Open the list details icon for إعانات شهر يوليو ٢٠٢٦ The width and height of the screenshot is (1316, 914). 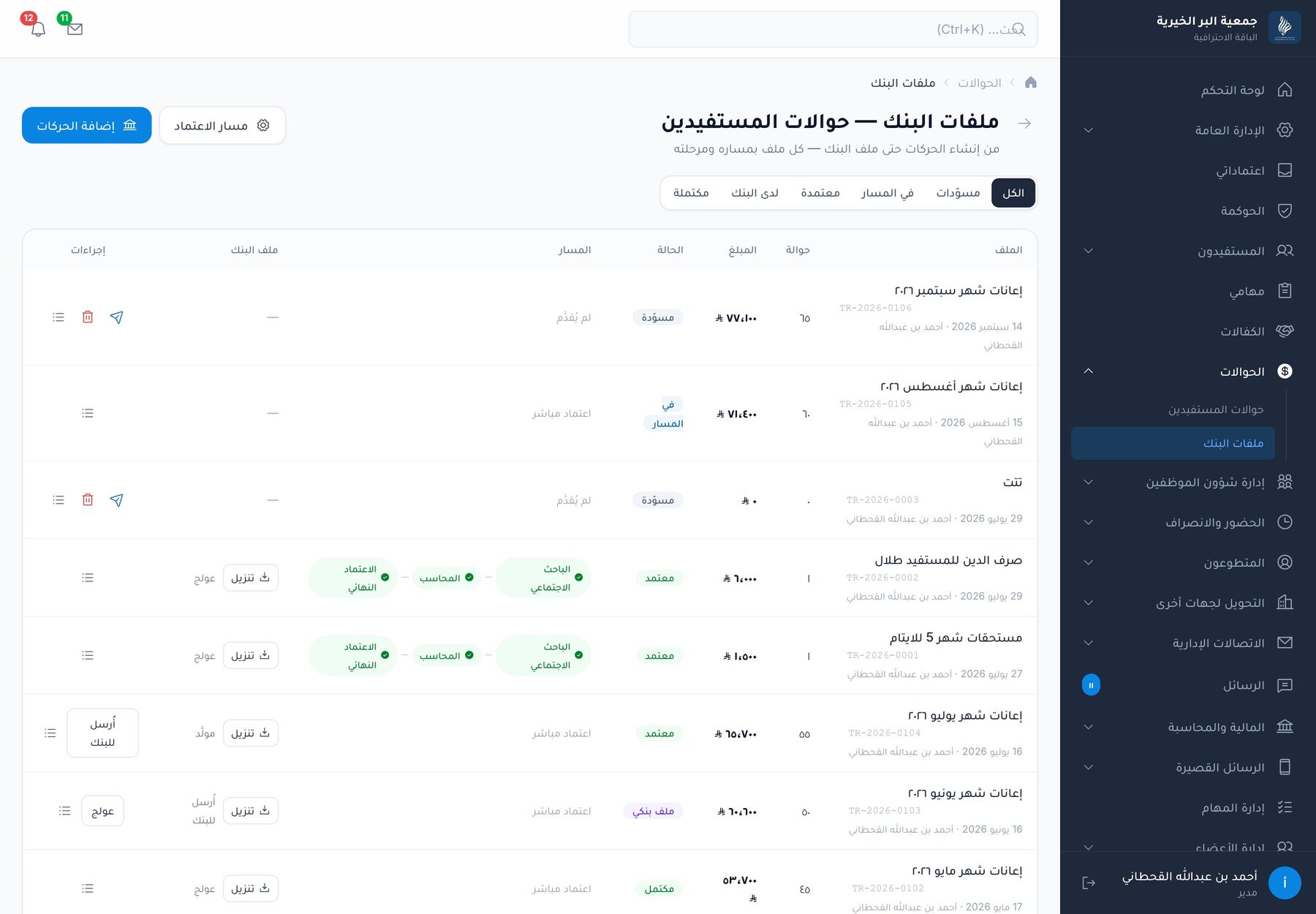(50, 733)
